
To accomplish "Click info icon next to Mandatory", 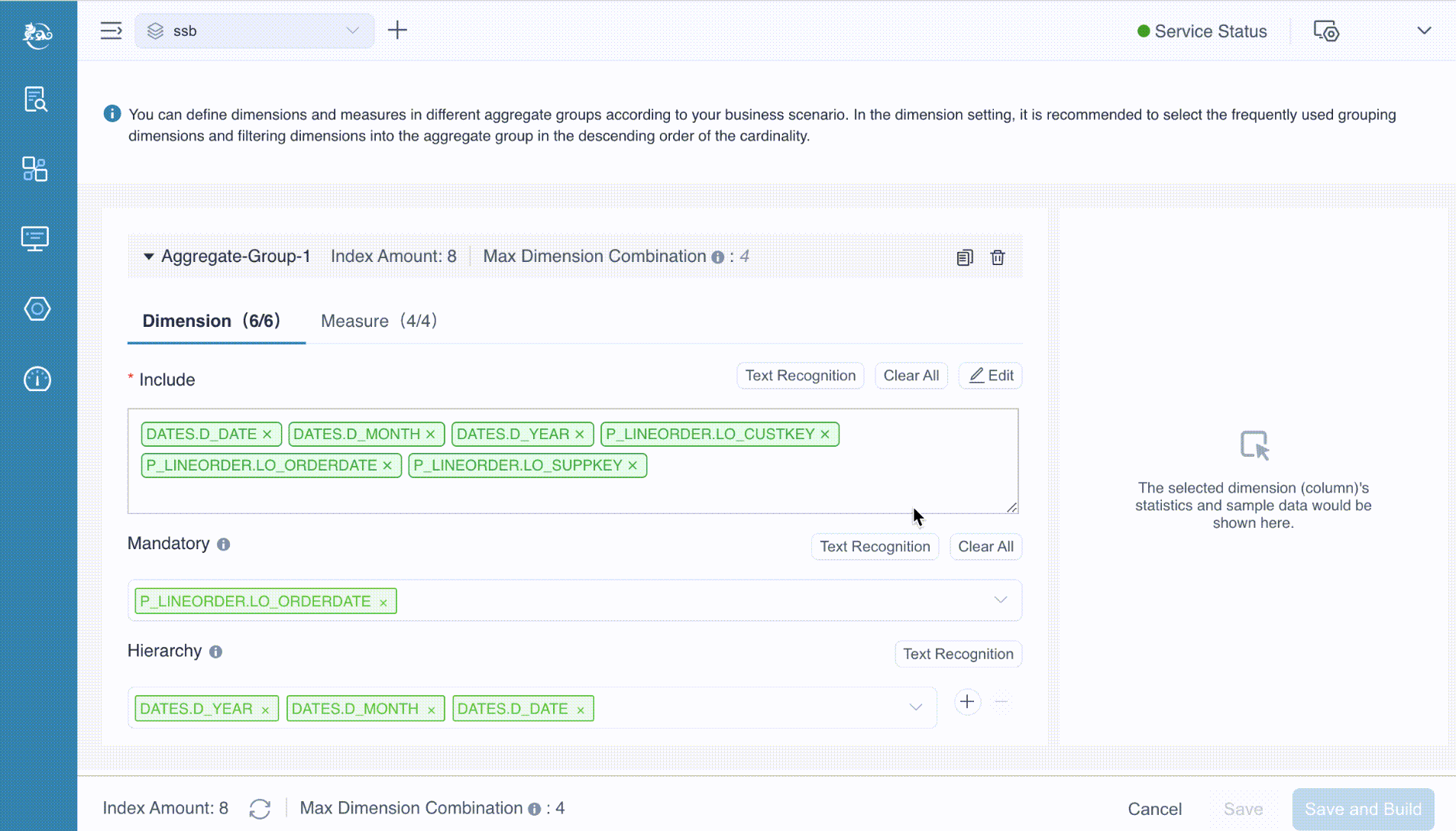I will [x=223, y=545].
